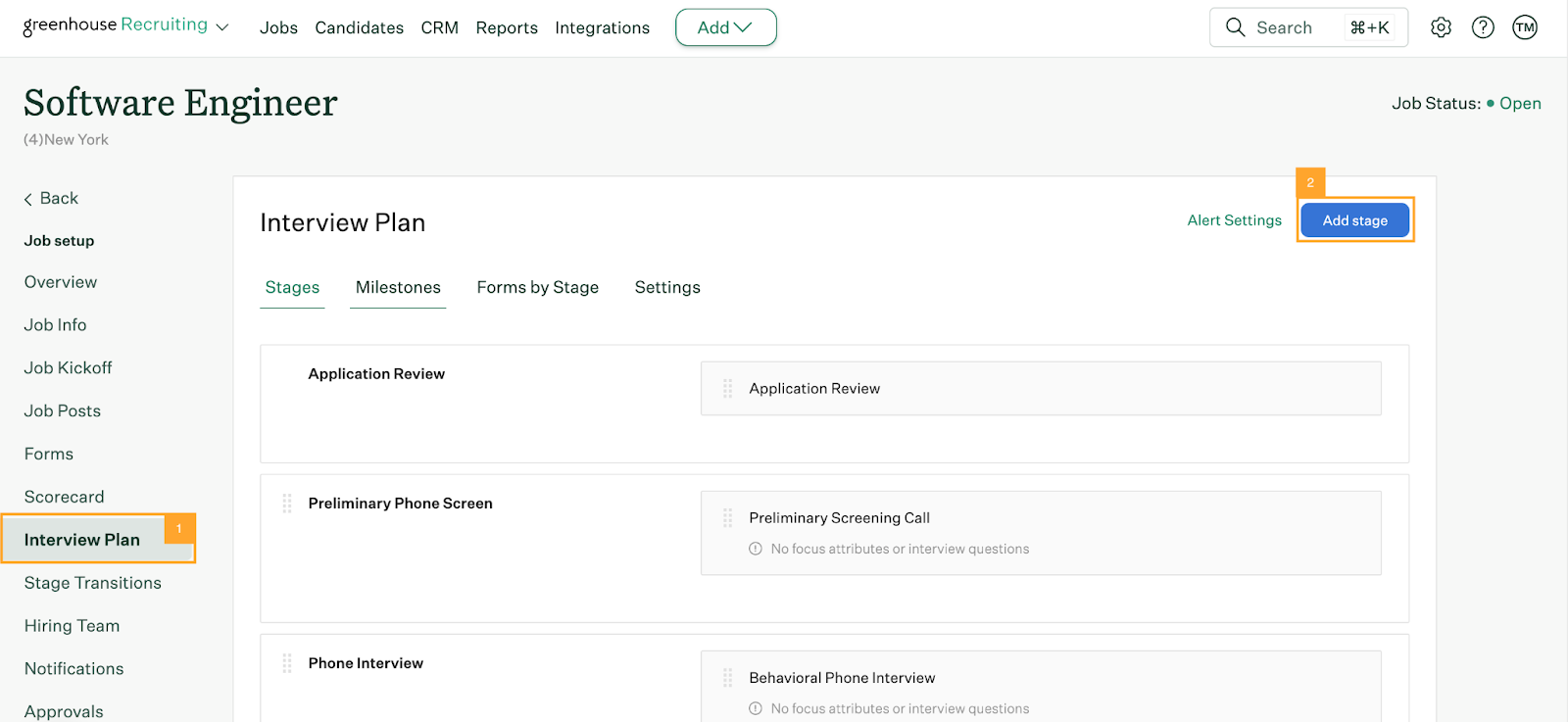Screen dimensions: 1568x722
Task: Open the TM user profile avatar
Action: (x=1525, y=27)
